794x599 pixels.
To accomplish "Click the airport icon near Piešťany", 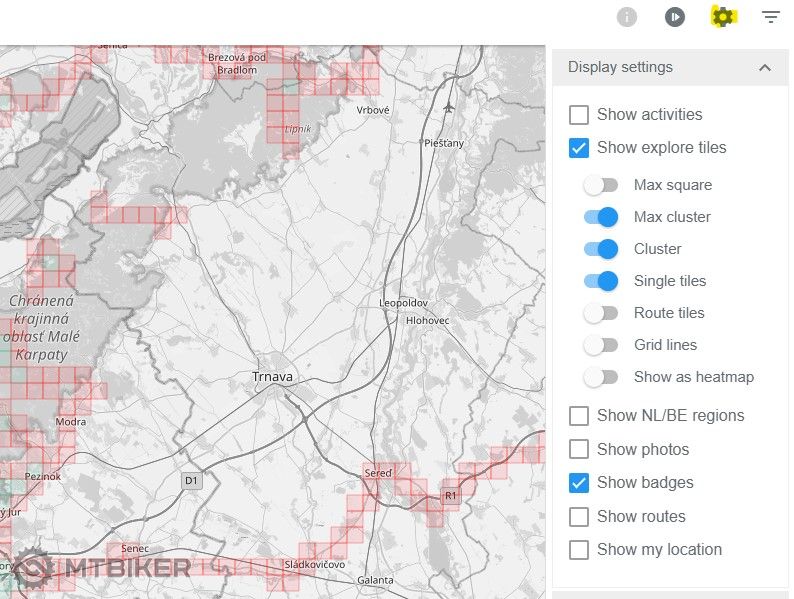I will point(448,108).
